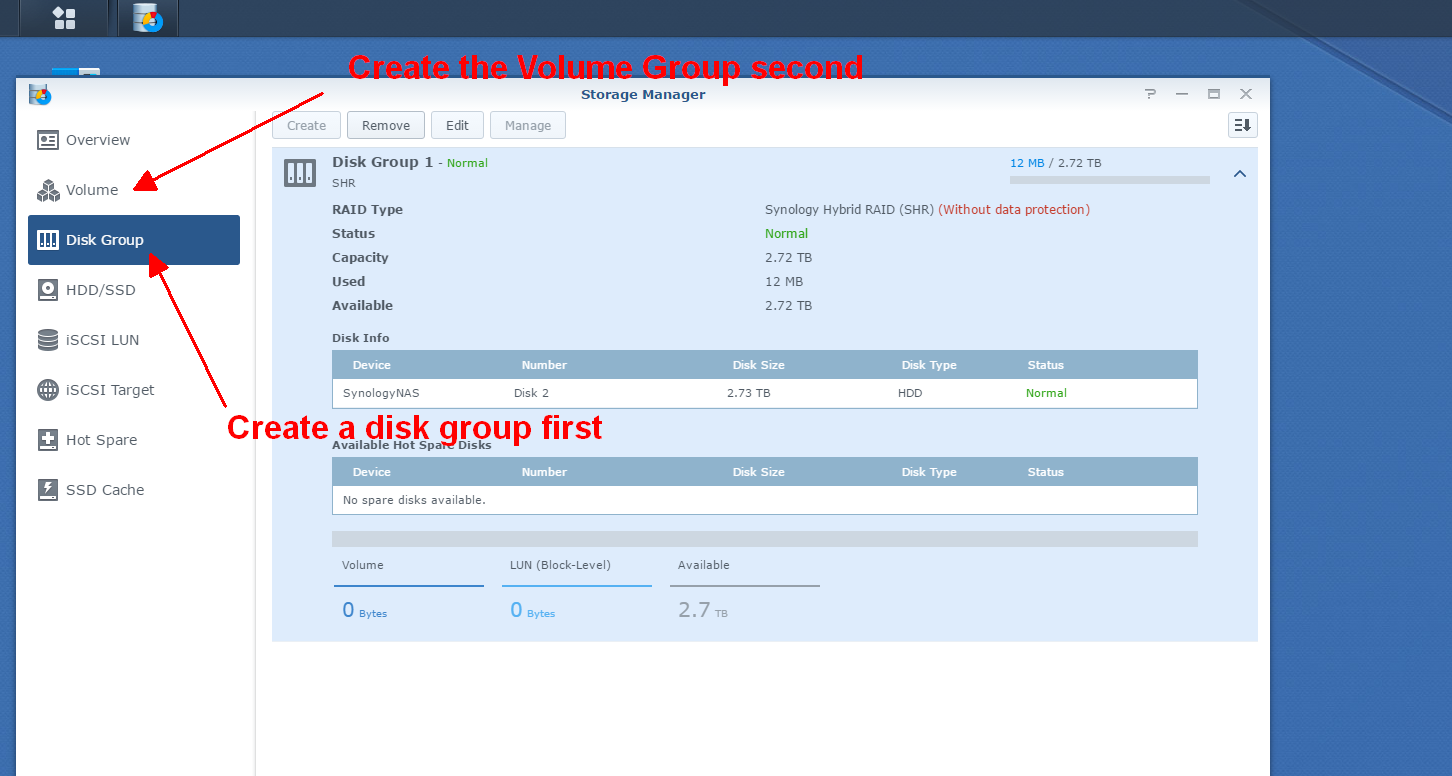The width and height of the screenshot is (1452, 776).
Task: Click the Storage Manager window title icon
Action: (40, 95)
